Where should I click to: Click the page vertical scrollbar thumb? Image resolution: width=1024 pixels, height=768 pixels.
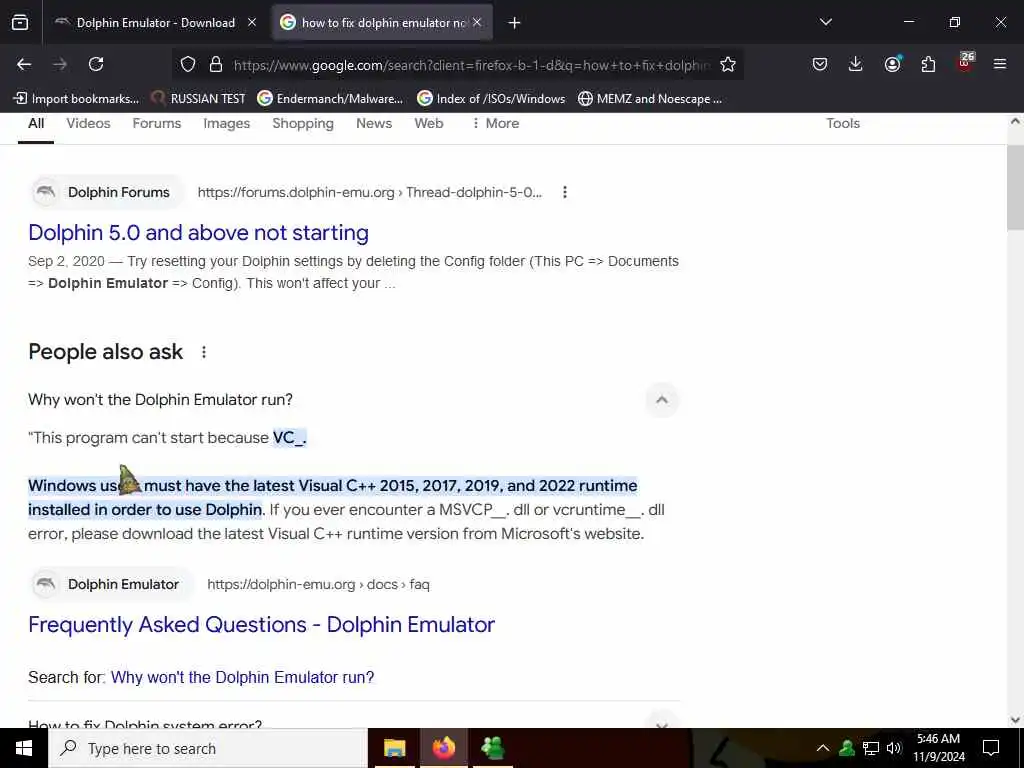pyautogui.click(x=1015, y=187)
